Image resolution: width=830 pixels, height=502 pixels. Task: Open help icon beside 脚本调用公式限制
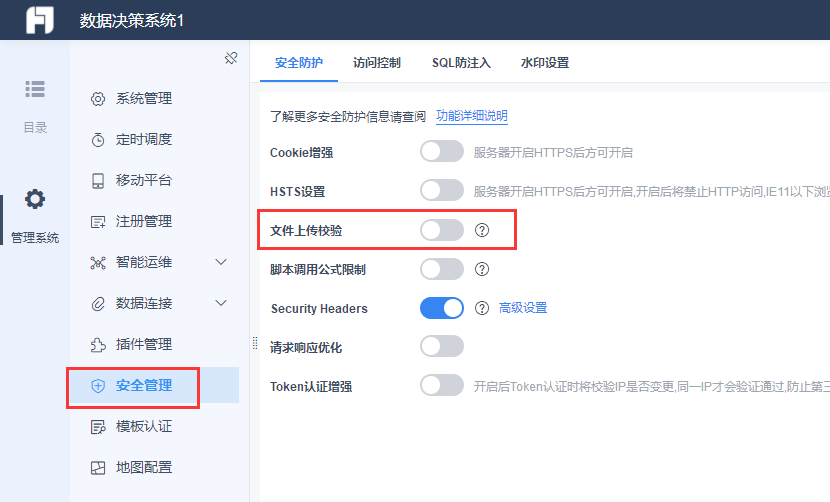(x=482, y=269)
